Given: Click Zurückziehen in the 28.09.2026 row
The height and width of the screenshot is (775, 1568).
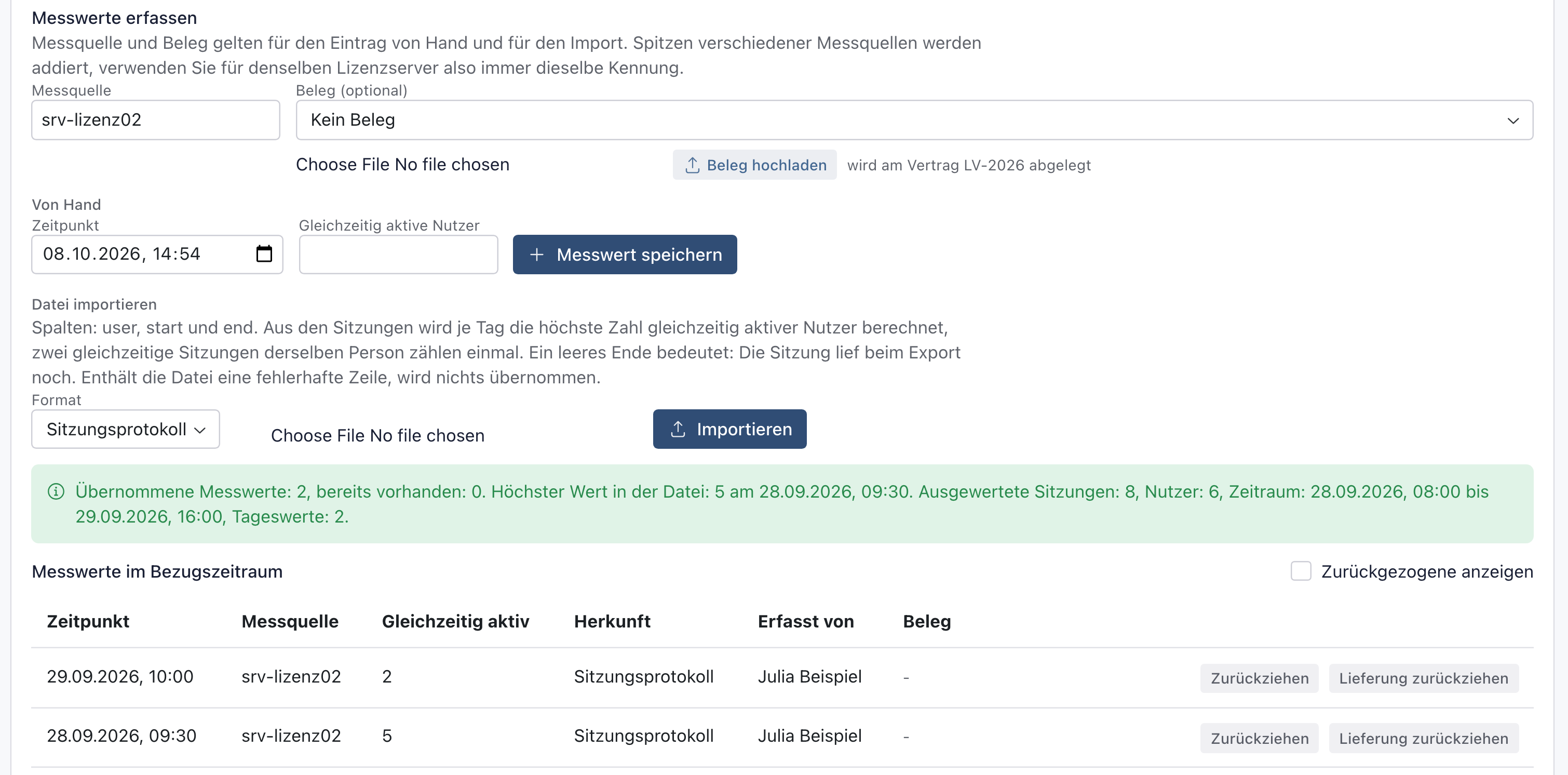Looking at the screenshot, I should pos(1260,738).
